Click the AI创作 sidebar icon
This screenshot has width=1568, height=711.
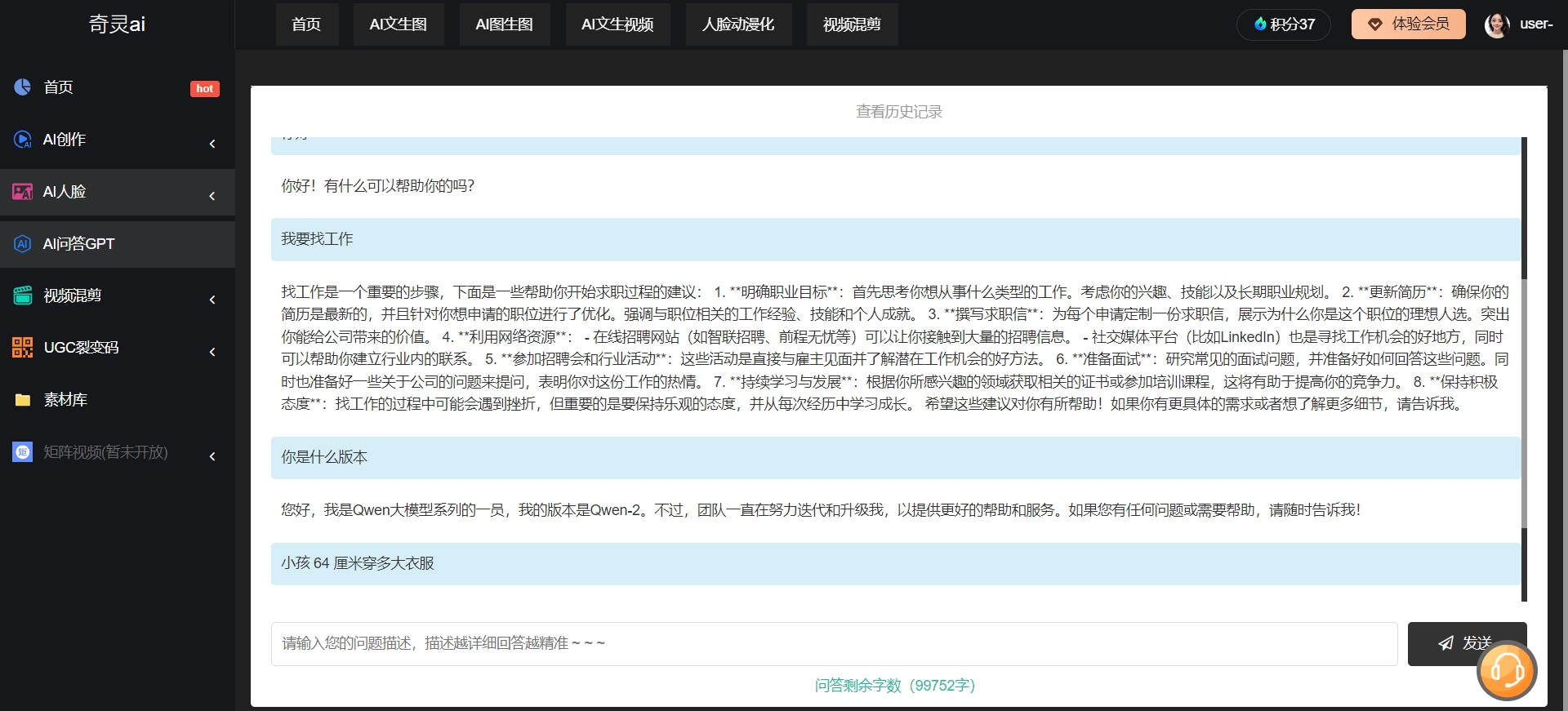tap(23, 140)
